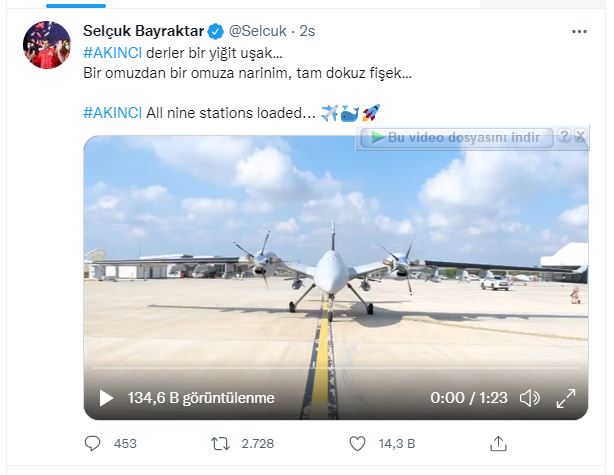Play the AKINCI drone video
614x475 pixels.
pyautogui.click(x=107, y=398)
